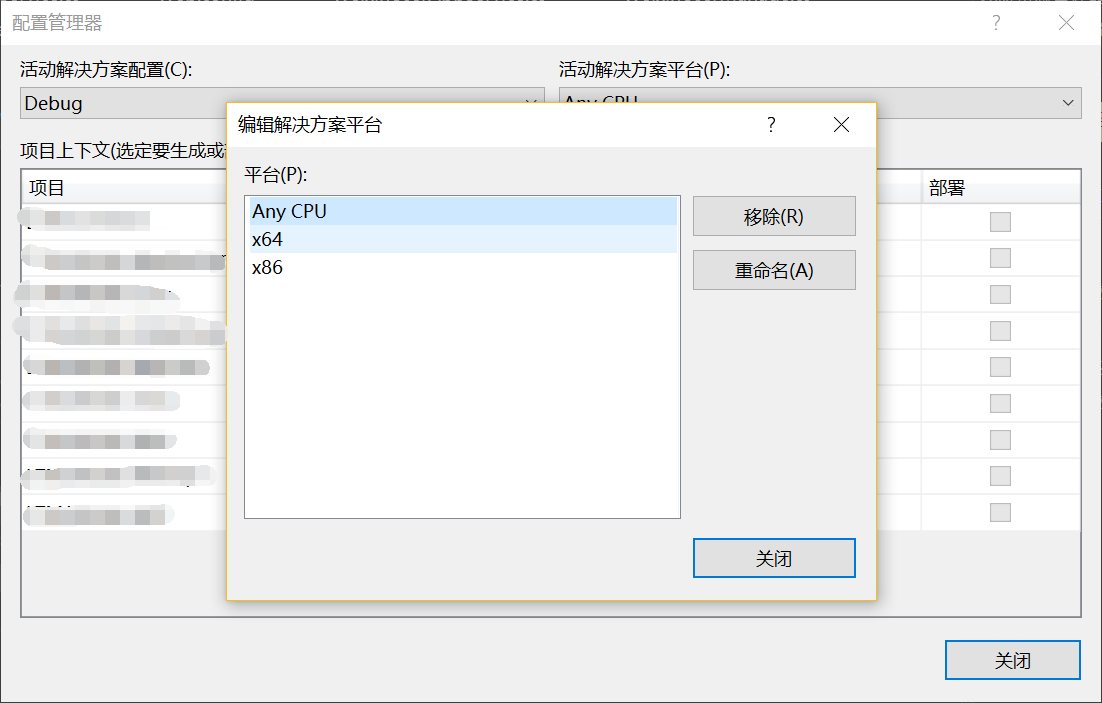Image resolution: width=1102 pixels, height=703 pixels.
Task: Check the last checkbox in the 部署 column
Action: [1000, 512]
